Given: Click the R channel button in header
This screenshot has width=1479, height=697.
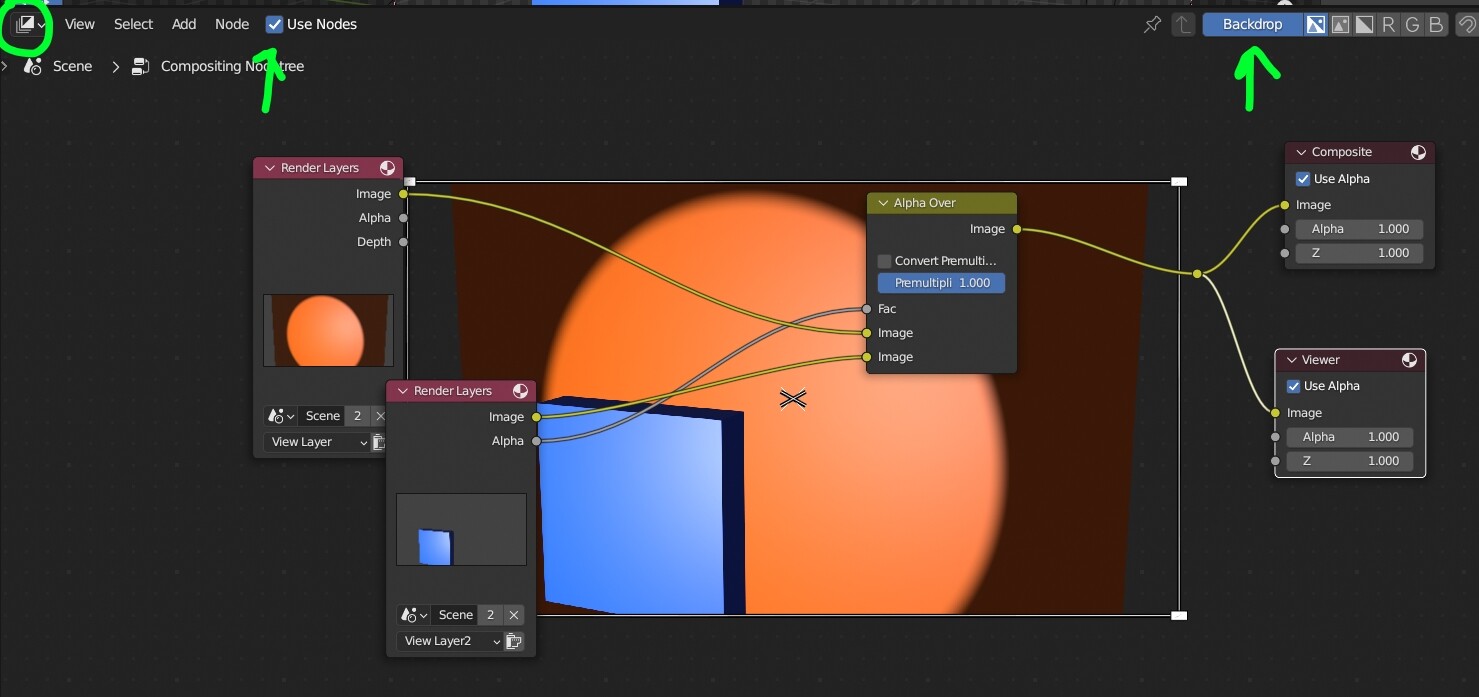Looking at the screenshot, I should point(1388,24).
